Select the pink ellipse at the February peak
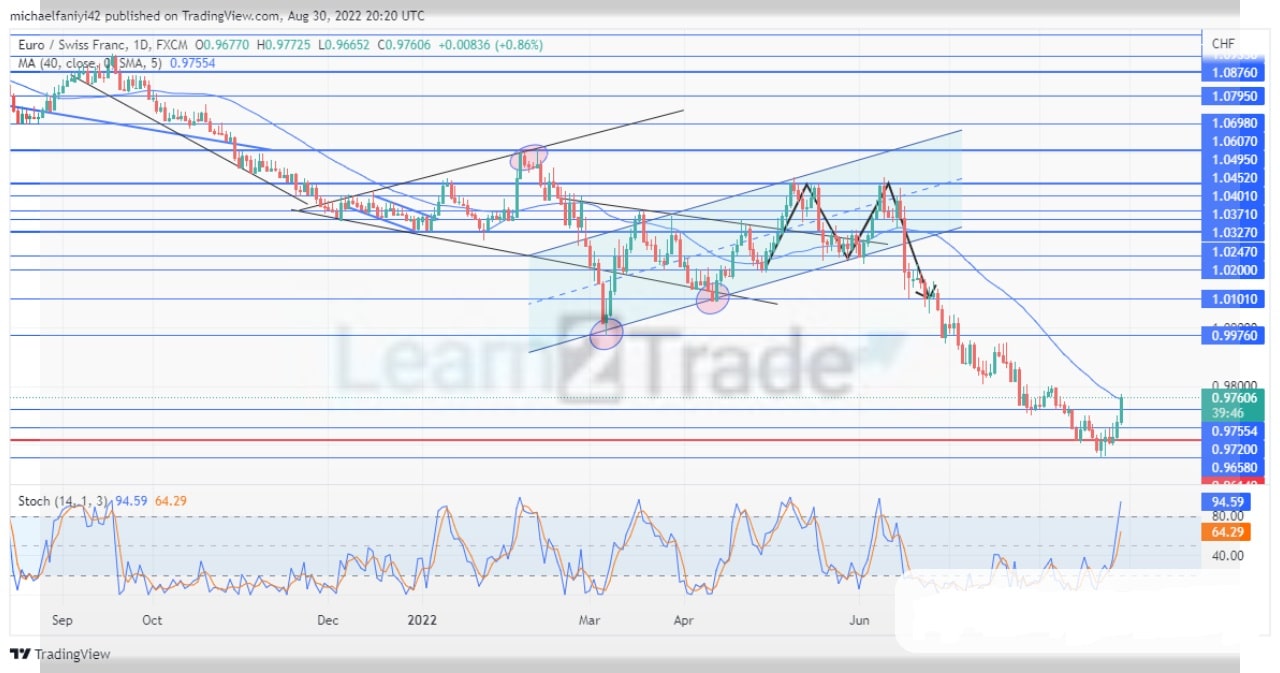The height and width of the screenshot is (673, 1280). pyautogui.click(x=529, y=156)
